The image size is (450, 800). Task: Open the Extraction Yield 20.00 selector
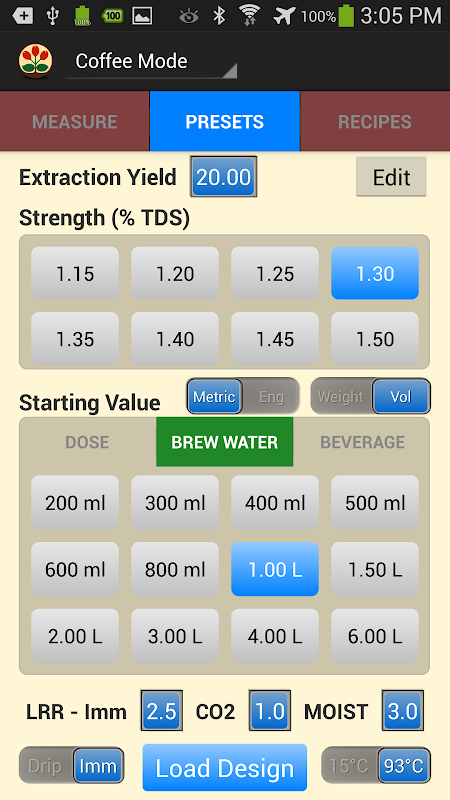point(223,177)
